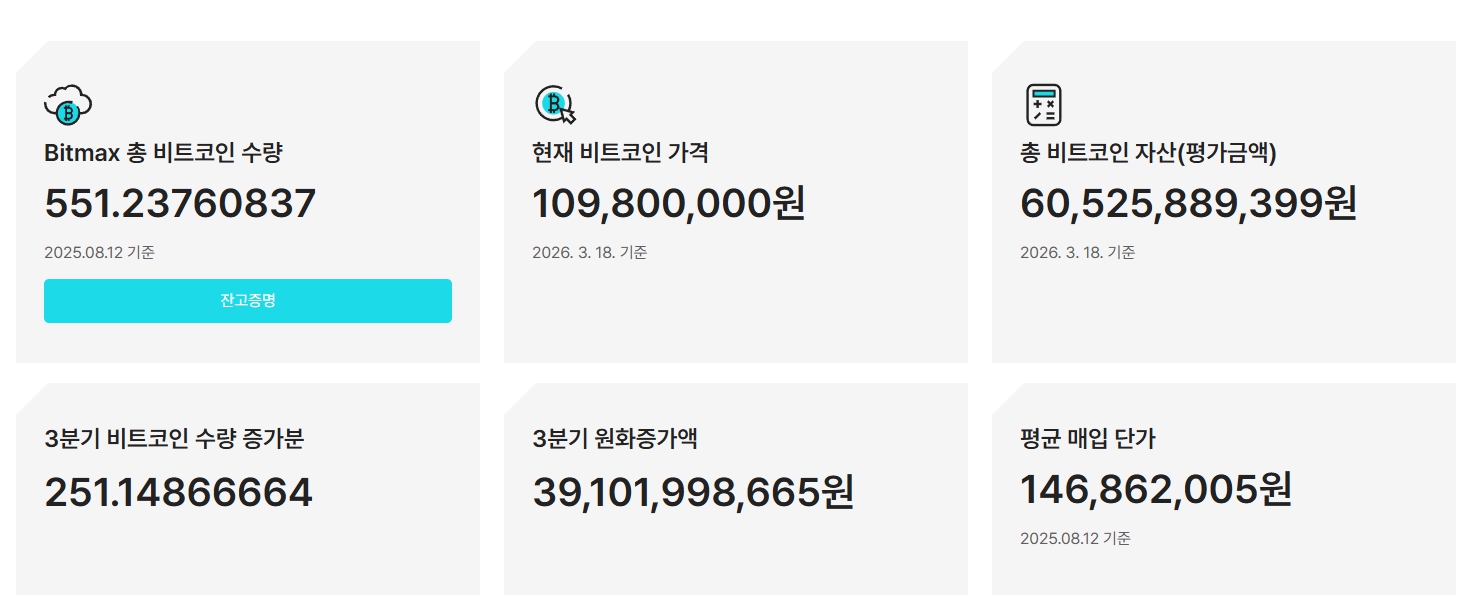Select the '총 비트코인 자산(평가금액)' heading
Screen dimensions: 1466x605
(1148, 153)
